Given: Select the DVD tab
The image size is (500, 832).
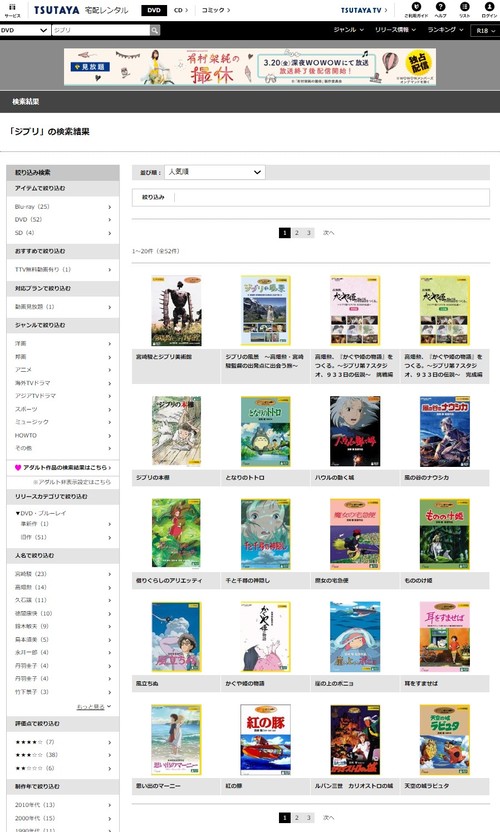Looking at the screenshot, I should coord(154,10).
